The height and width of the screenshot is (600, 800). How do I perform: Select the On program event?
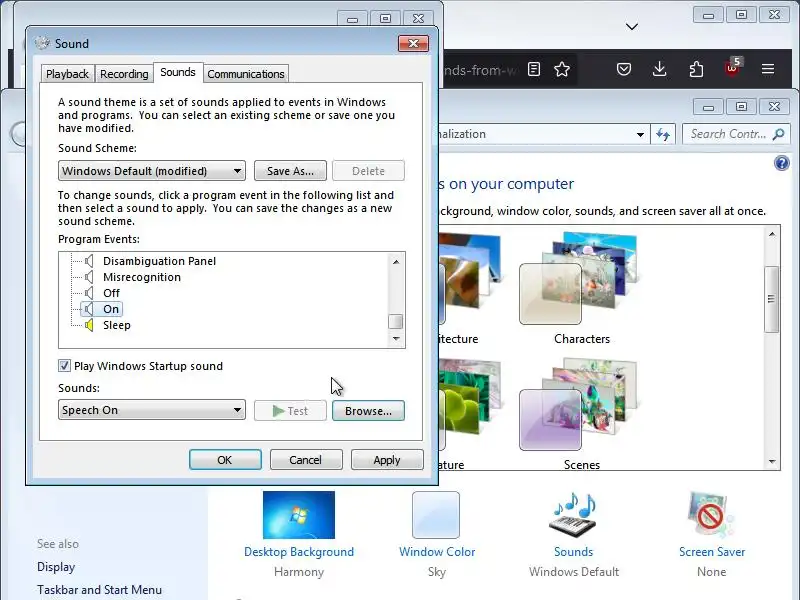[111, 309]
